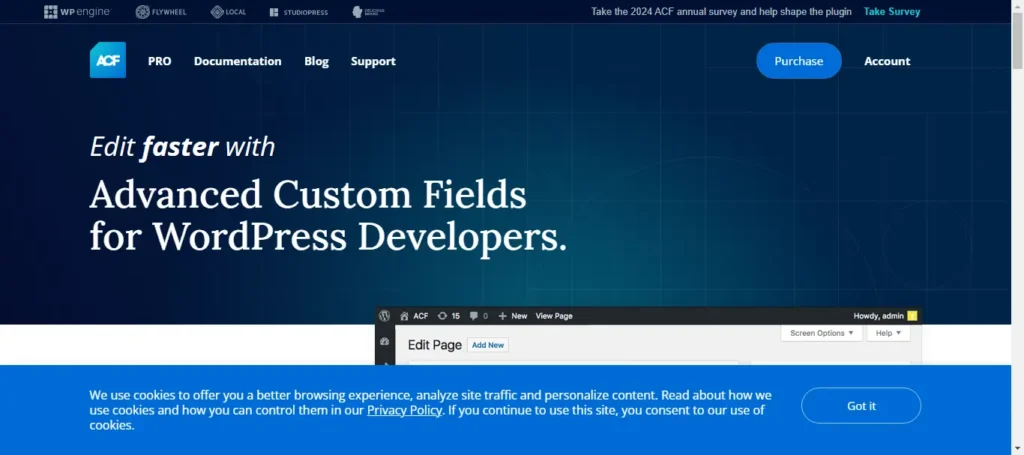The height and width of the screenshot is (455, 1024).
Task: Click the plus New item in admin bar
Action: [513, 316]
